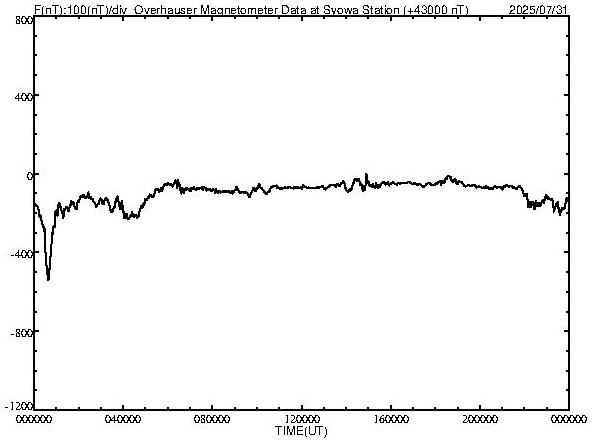Click the 080000 time axis label
Screen dimensions: 592x440
click(212, 419)
